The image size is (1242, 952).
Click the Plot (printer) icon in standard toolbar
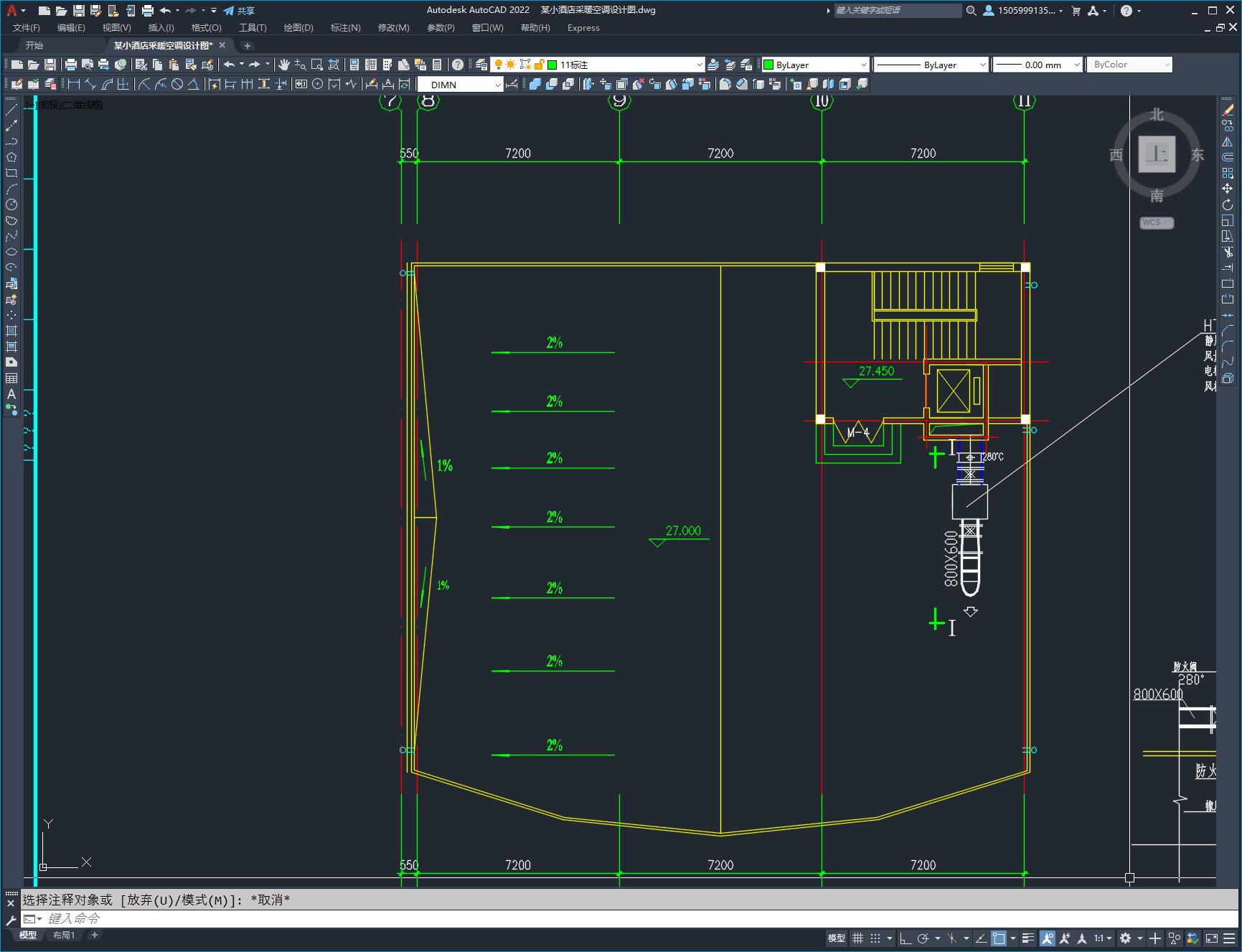70,65
